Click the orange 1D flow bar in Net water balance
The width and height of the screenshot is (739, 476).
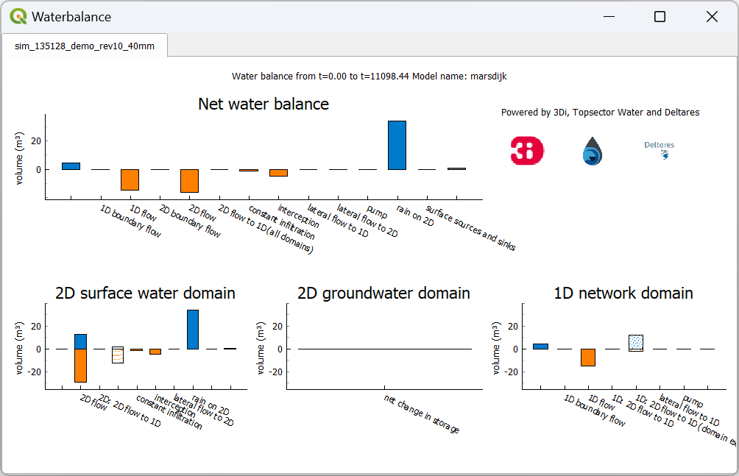coord(130,180)
